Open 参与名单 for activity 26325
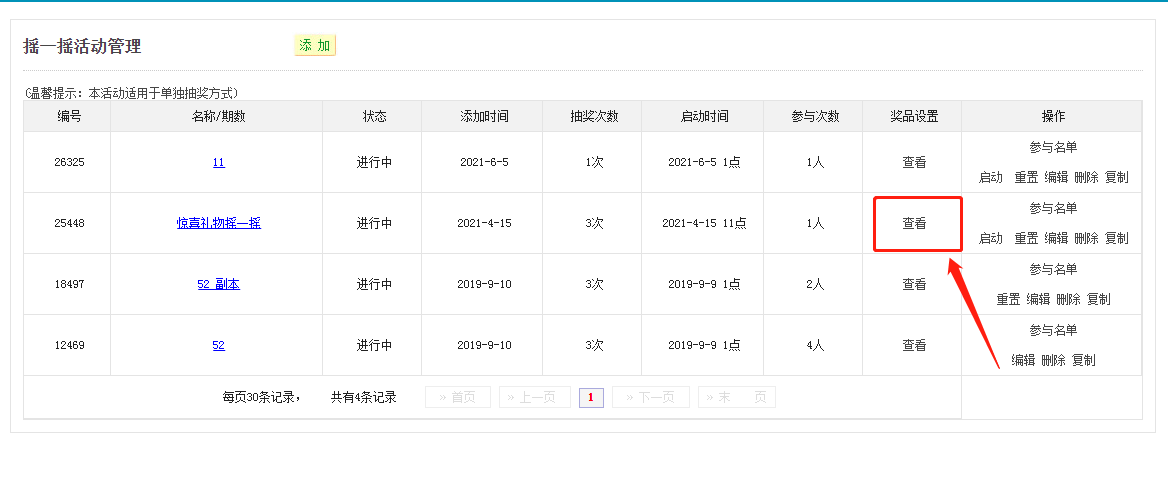The width and height of the screenshot is (1168, 479). point(1053,148)
